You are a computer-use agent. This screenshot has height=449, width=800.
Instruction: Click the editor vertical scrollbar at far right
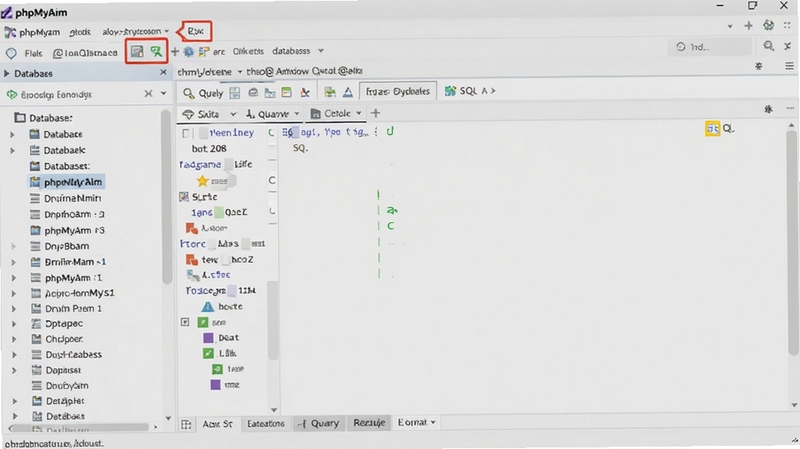(x=792, y=242)
